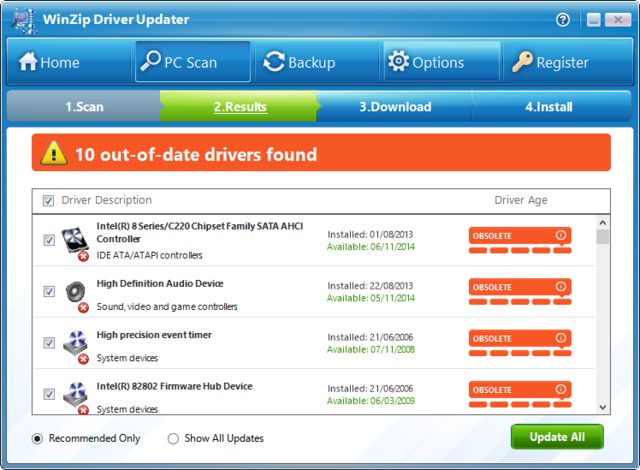Select the Recommended Only radio button
This screenshot has width=640, height=470.
tap(37, 439)
